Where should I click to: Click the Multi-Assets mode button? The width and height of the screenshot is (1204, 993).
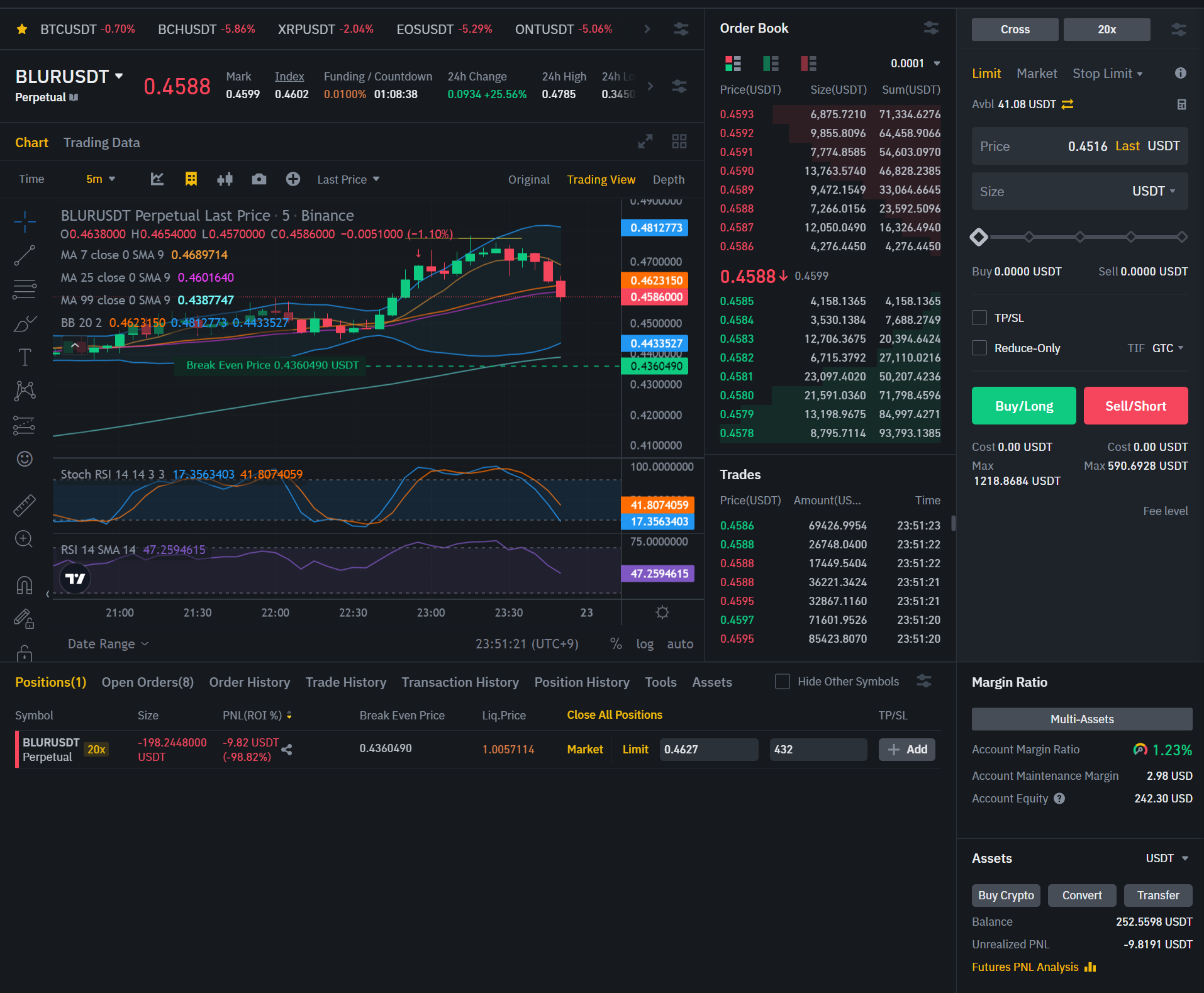(x=1082, y=719)
